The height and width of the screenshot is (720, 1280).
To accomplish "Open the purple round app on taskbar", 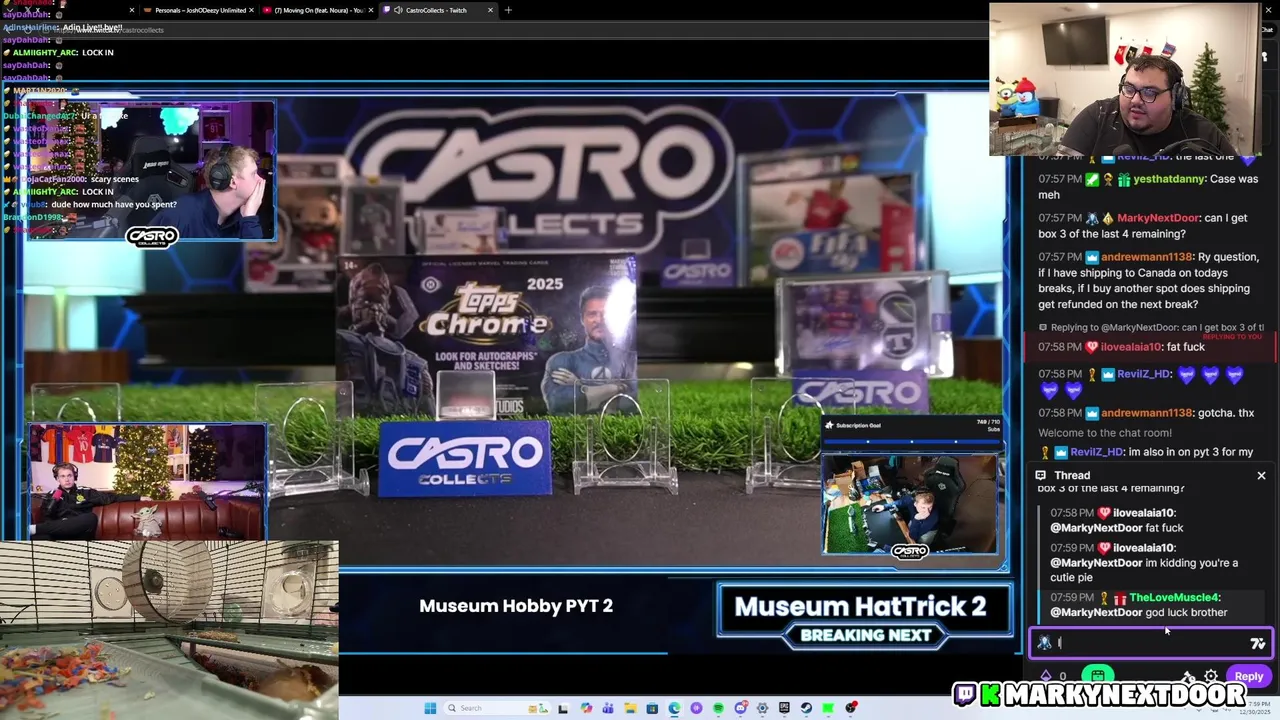I will tap(696, 708).
